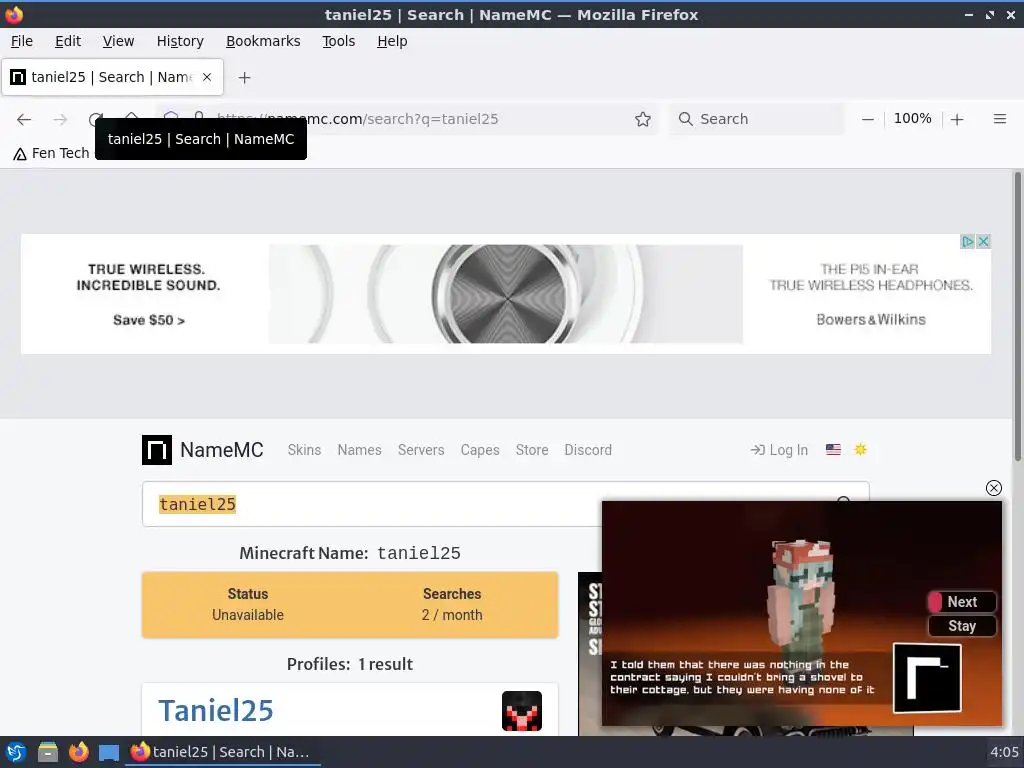The height and width of the screenshot is (768, 1024).
Task: Open the Bookmarks menu
Action: pos(263,41)
